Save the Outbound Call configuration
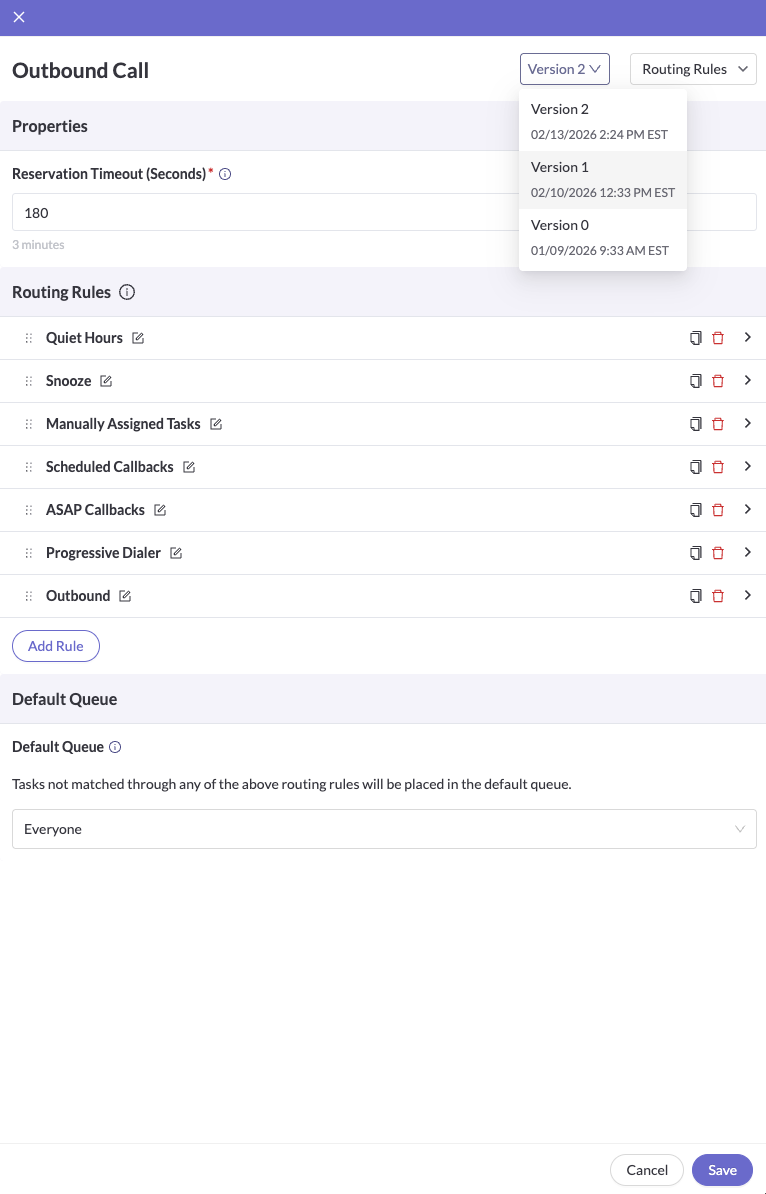The height and width of the screenshot is (1194, 766). point(722,1170)
